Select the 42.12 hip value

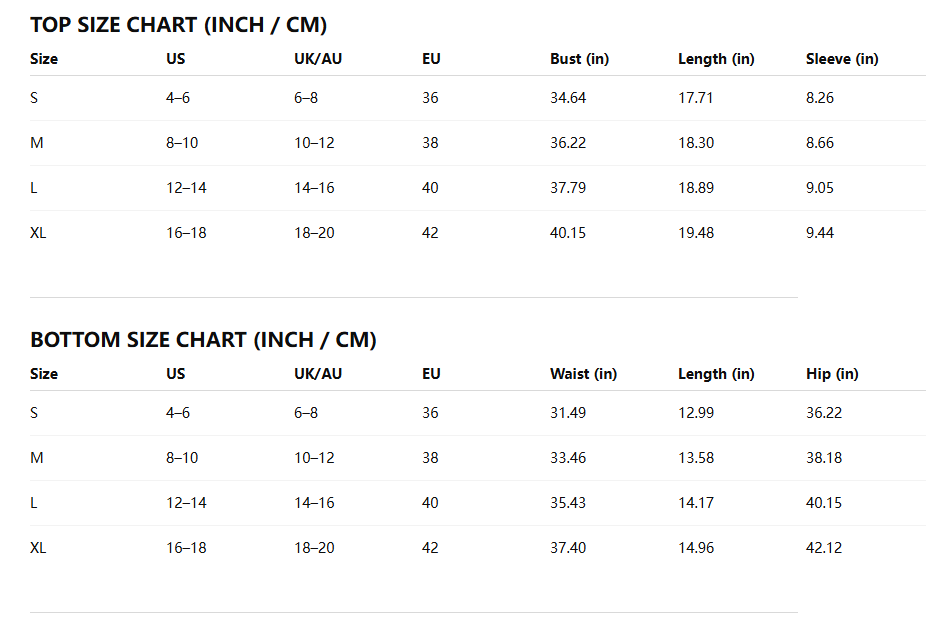824,548
